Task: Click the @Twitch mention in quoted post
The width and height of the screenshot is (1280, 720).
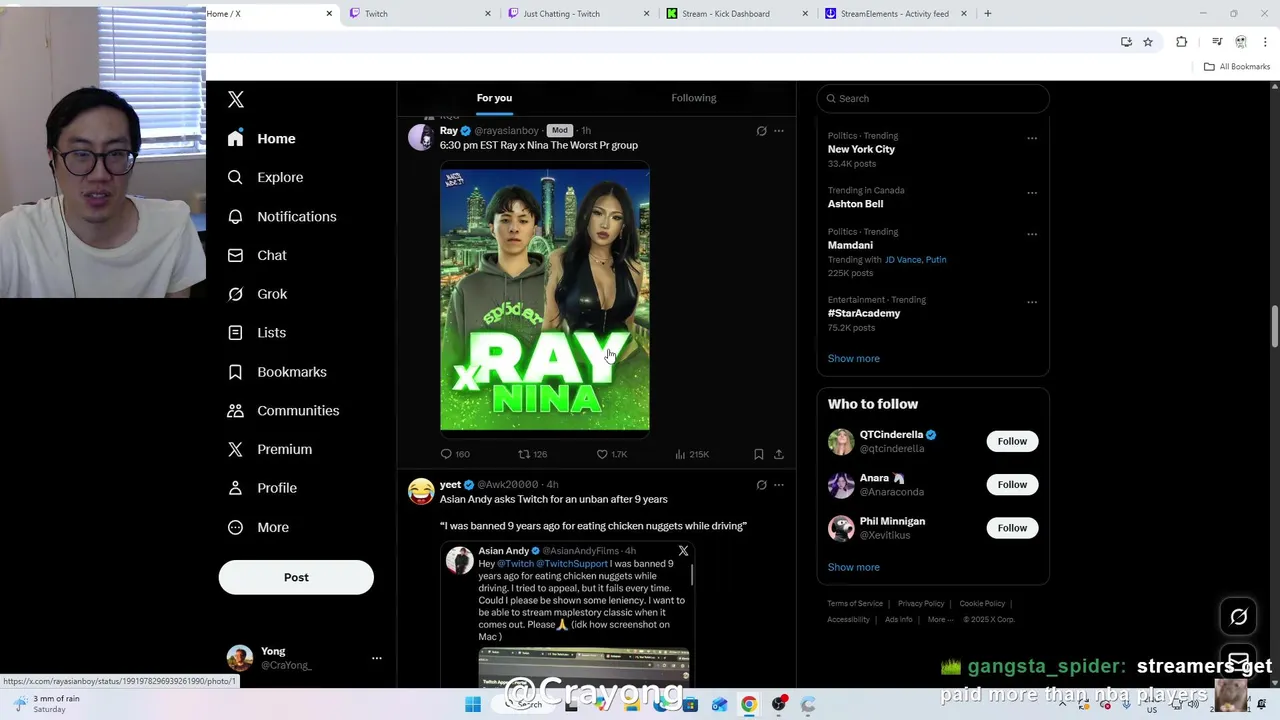Action: coord(515,564)
